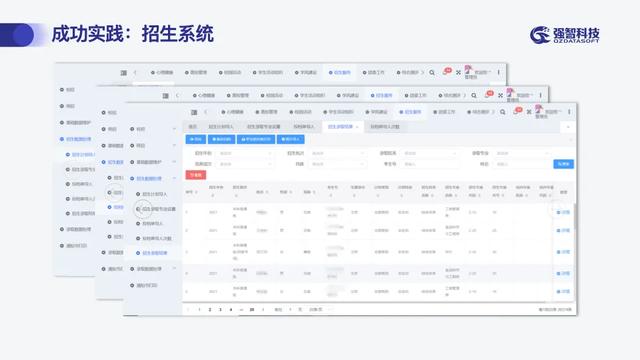Click the 考生号 input field
The height and width of the screenshot is (360, 640).
point(429,164)
